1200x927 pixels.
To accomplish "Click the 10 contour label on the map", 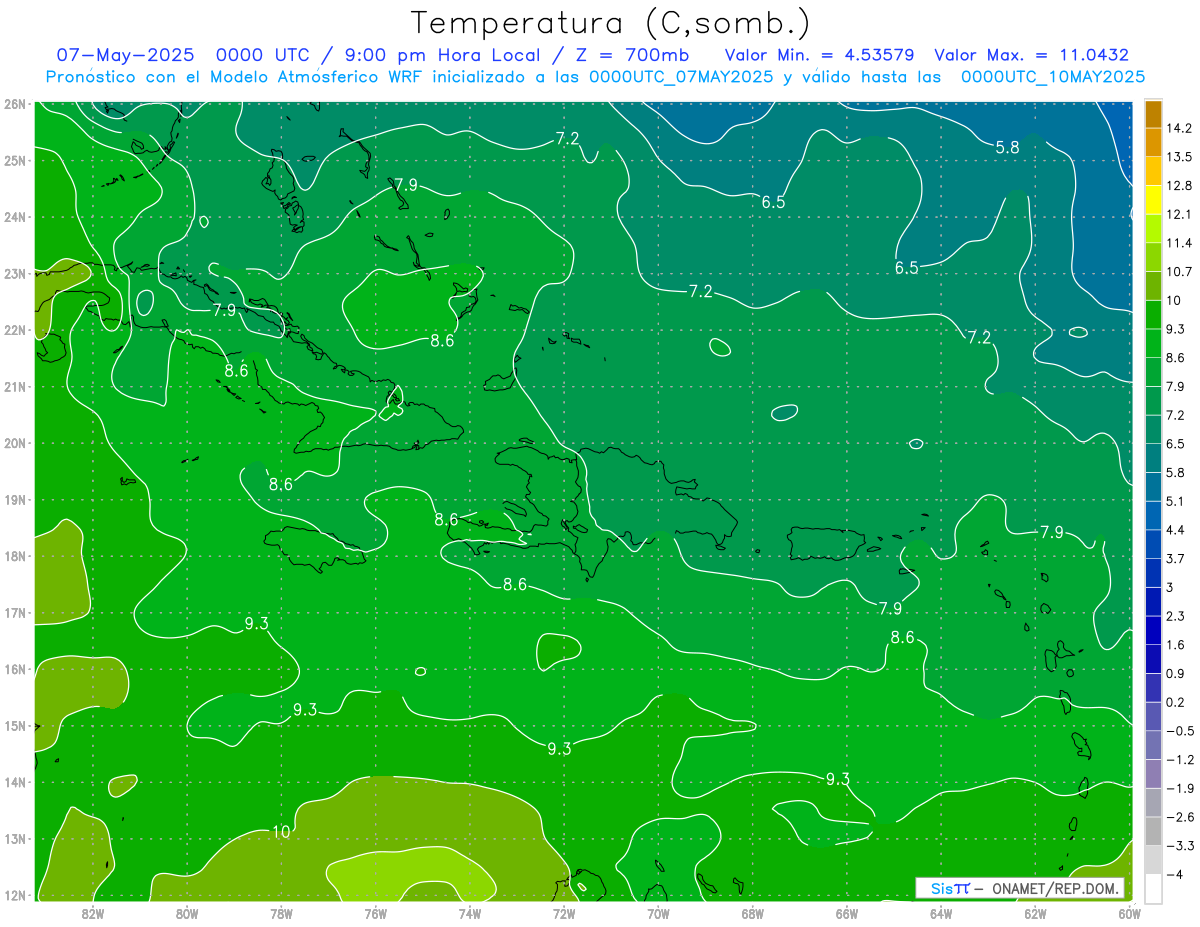I will [281, 831].
